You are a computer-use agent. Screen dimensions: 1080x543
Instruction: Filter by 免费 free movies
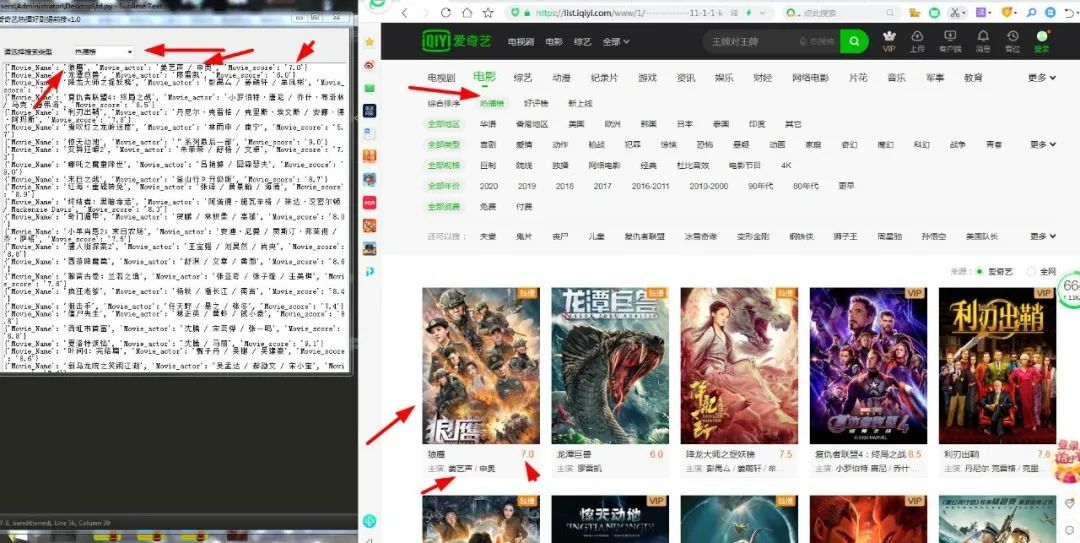488,207
